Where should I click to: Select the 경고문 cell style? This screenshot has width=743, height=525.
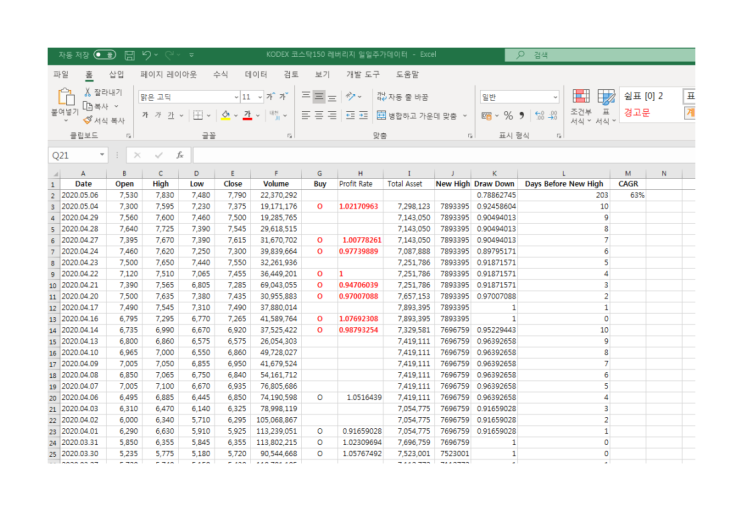[637, 112]
